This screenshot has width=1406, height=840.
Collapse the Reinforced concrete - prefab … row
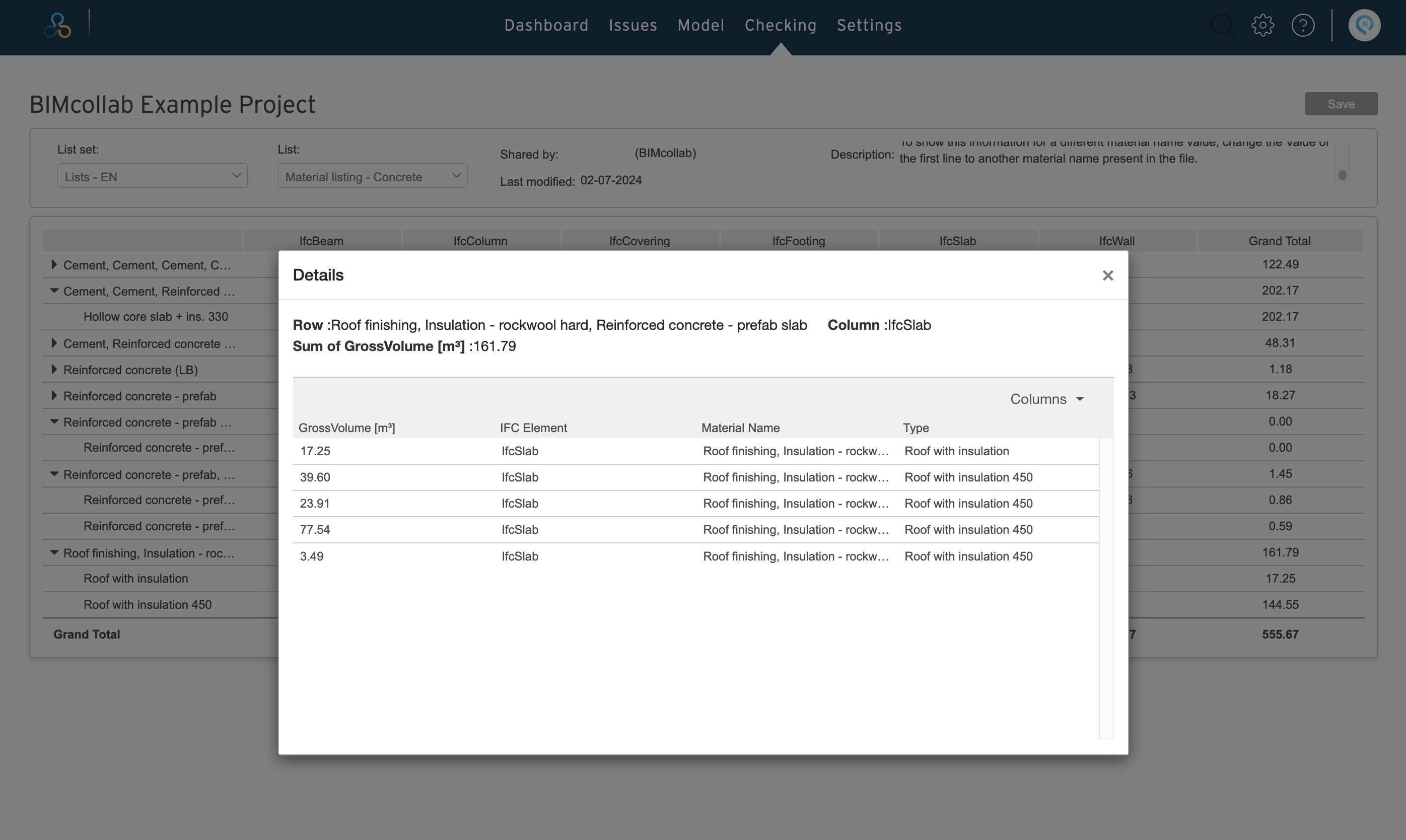[x=54, y=422]
